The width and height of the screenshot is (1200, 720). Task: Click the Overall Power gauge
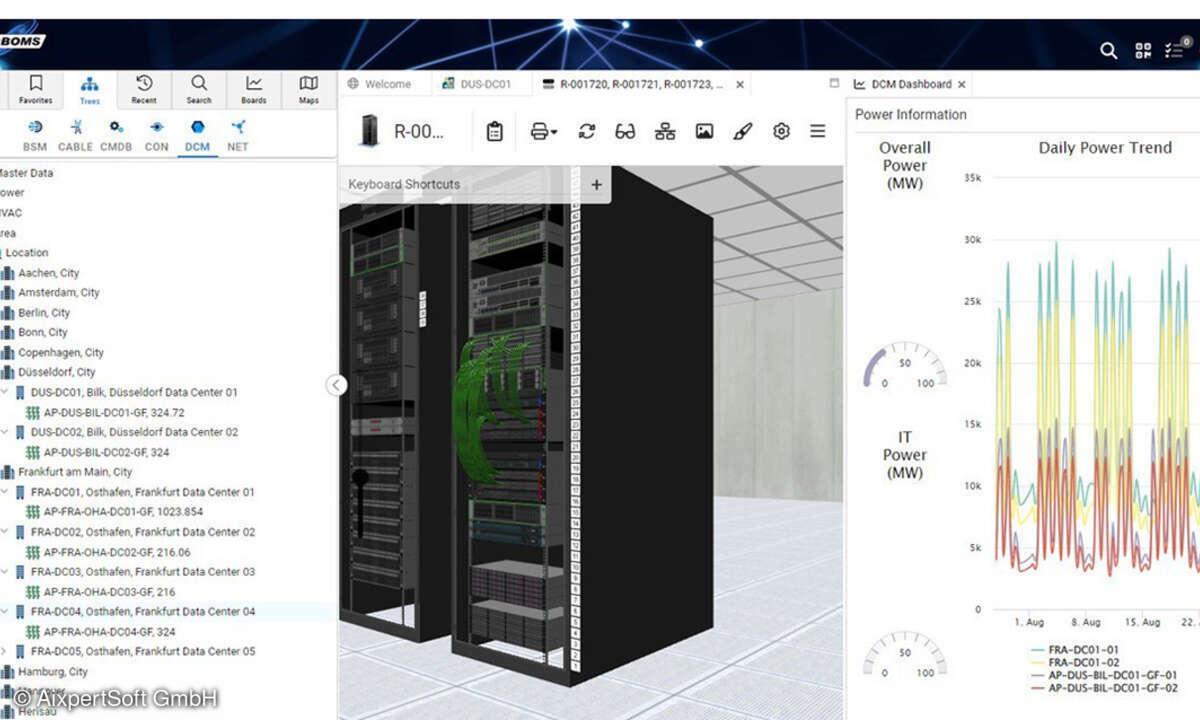[x=905, y=367]
